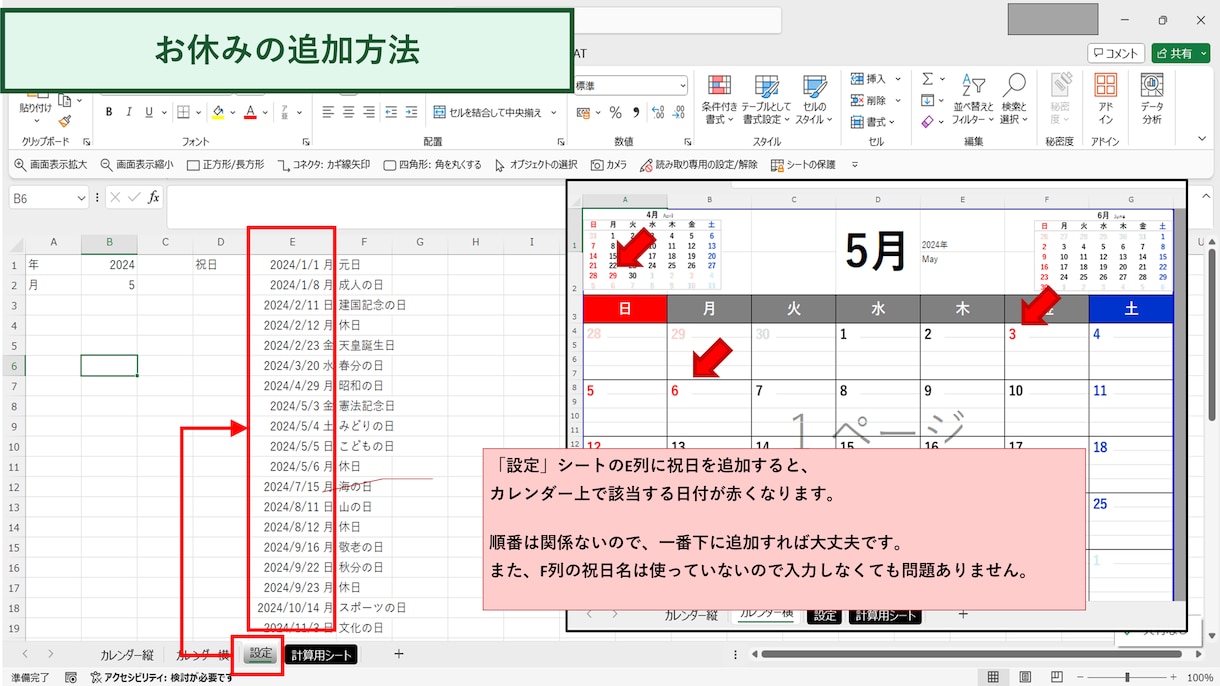The width and height of the screenshot is (1220, 686).
Task: Switch to Normal view in status bar
Action: point(993,677)
